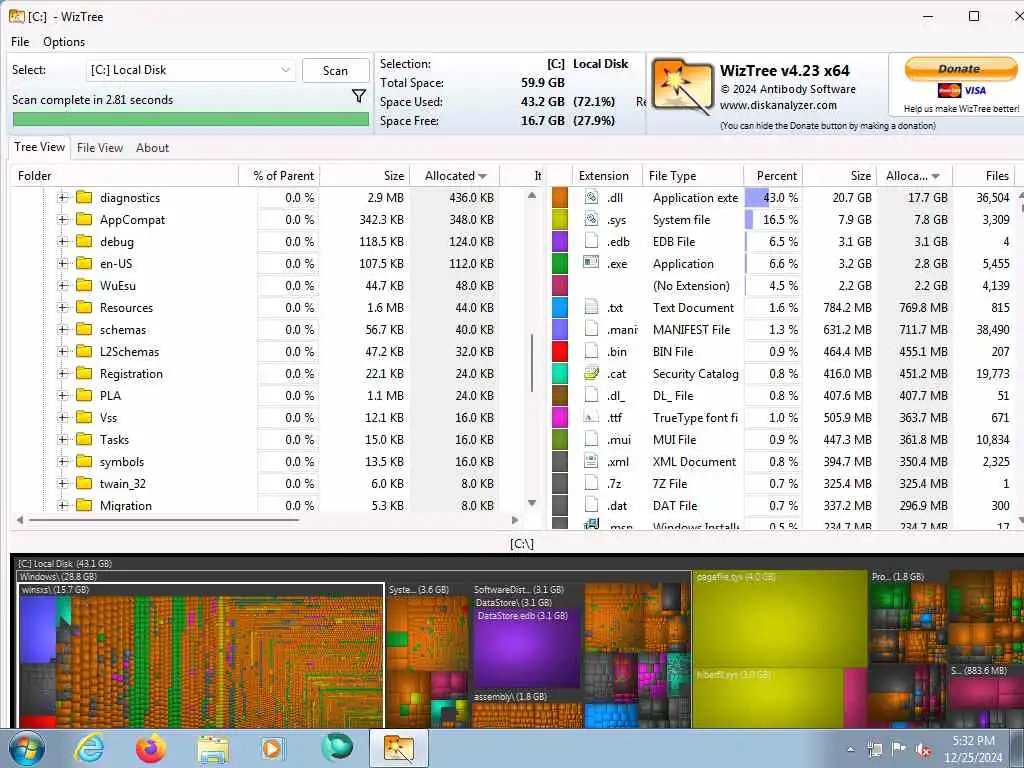The image size is (1024, 768).
Task: Click the DataStore.edb treemap block
Action: (x=528, y=650)
